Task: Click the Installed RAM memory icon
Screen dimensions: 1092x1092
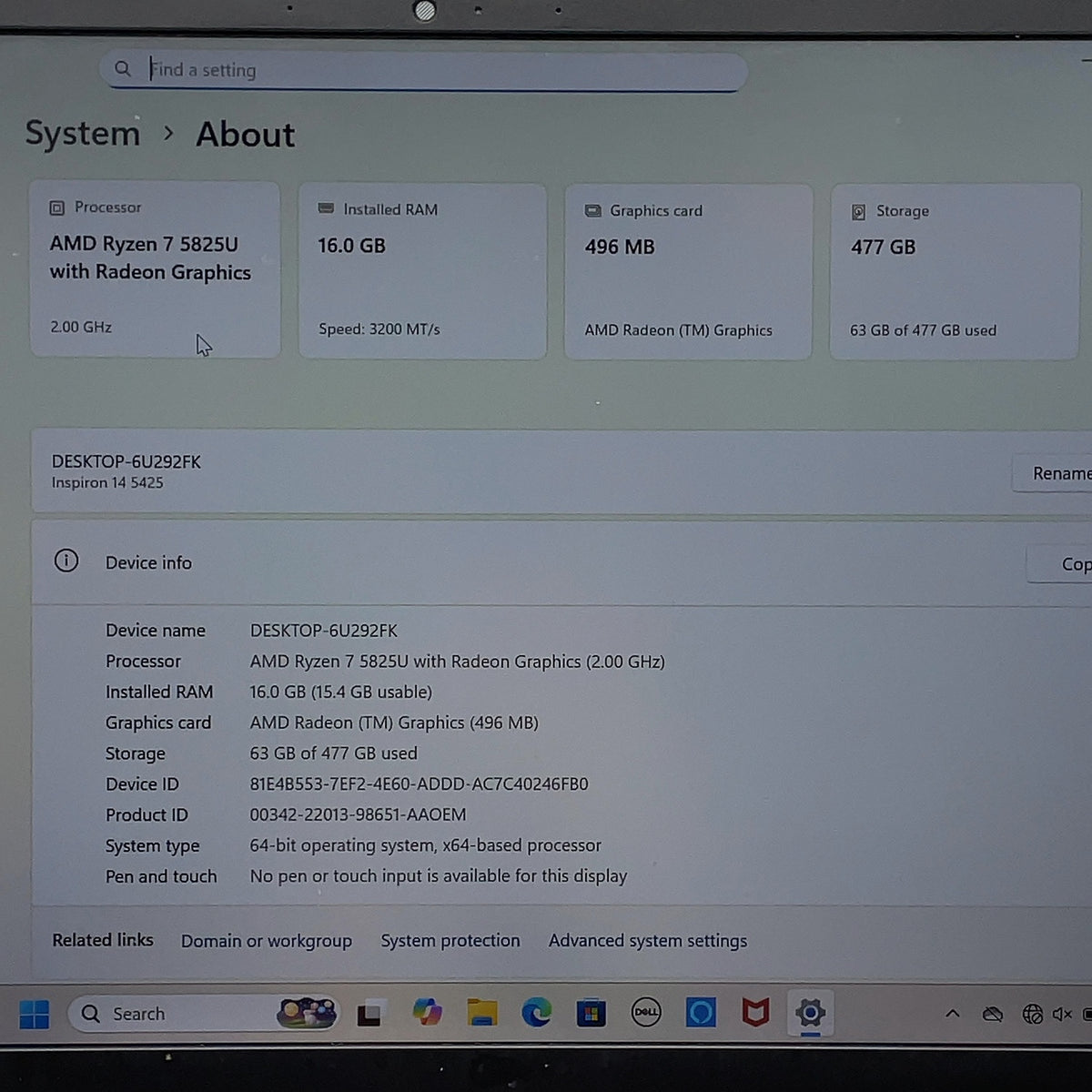Action: [x=326, y=208]
